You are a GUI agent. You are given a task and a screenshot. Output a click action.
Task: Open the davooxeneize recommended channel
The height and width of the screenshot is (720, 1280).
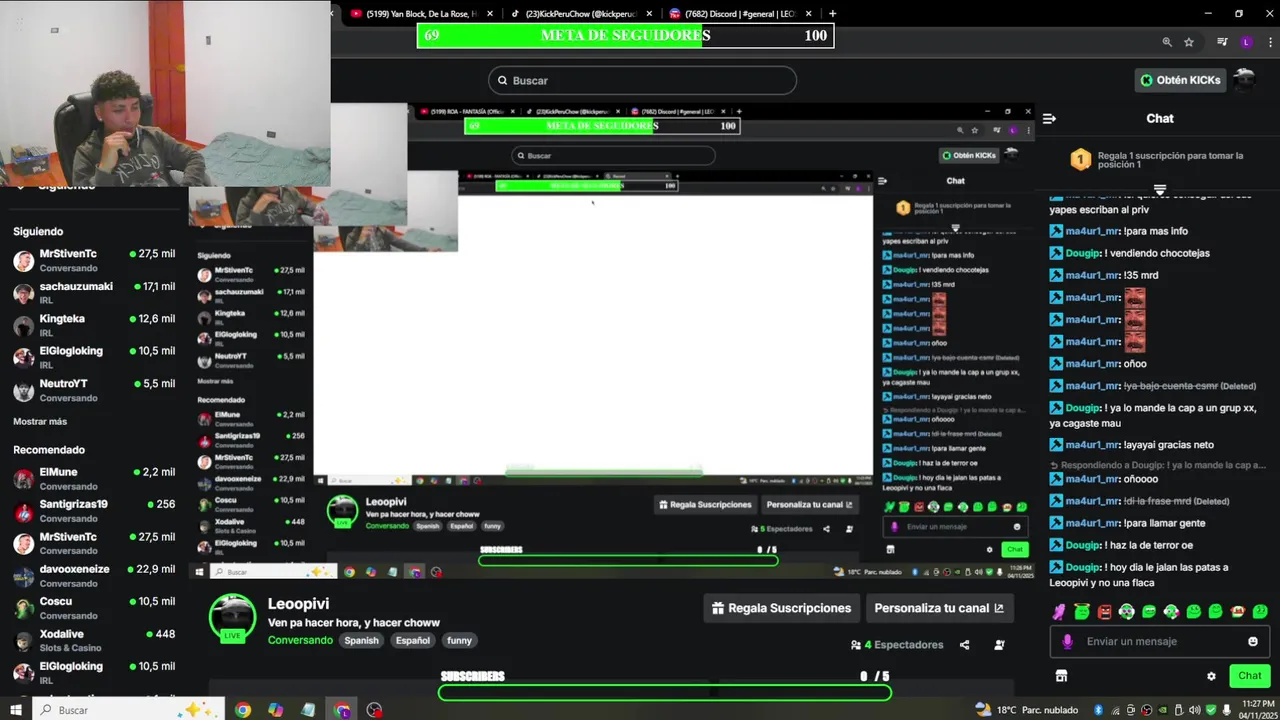93,575
